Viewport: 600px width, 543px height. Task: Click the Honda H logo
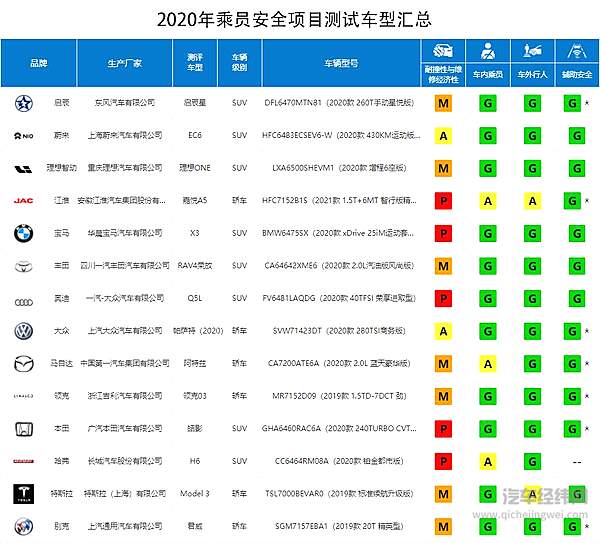24,429
